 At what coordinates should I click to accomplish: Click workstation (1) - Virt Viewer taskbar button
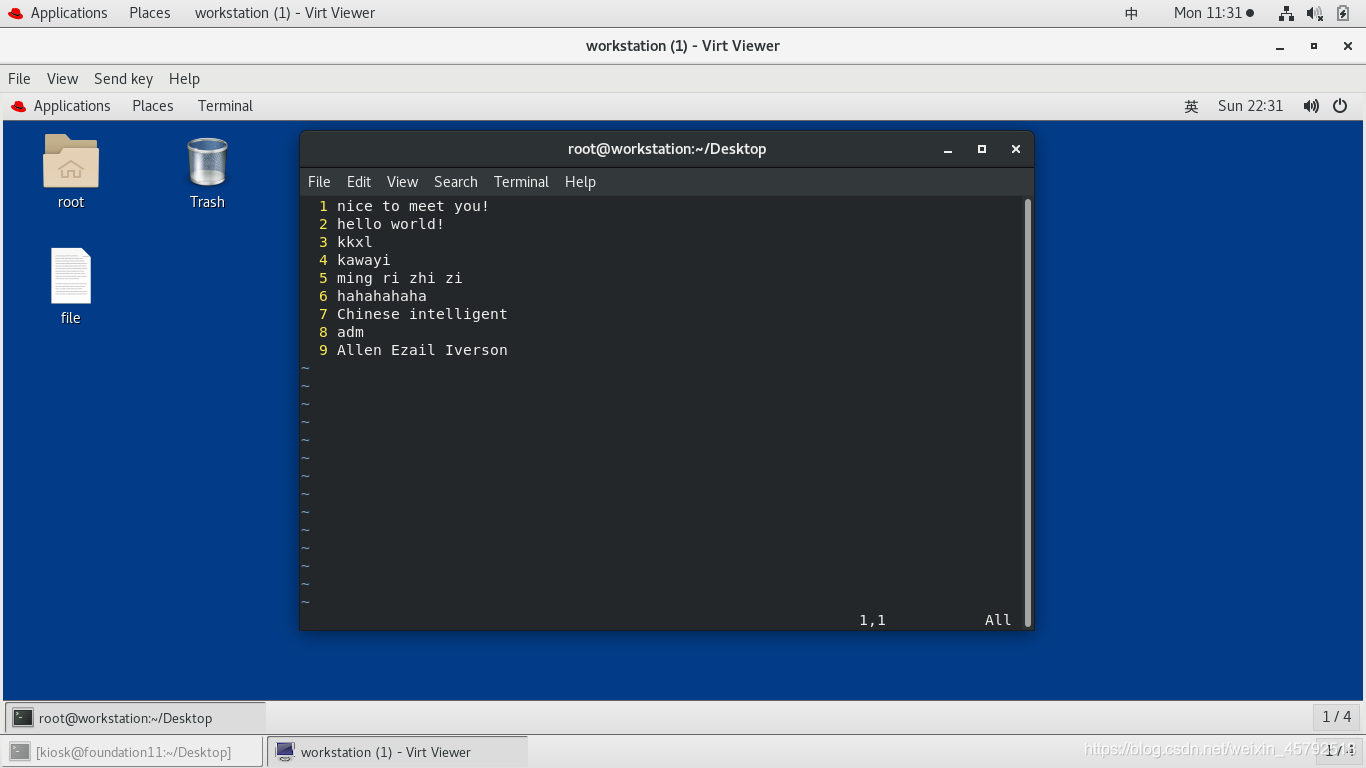397,752
